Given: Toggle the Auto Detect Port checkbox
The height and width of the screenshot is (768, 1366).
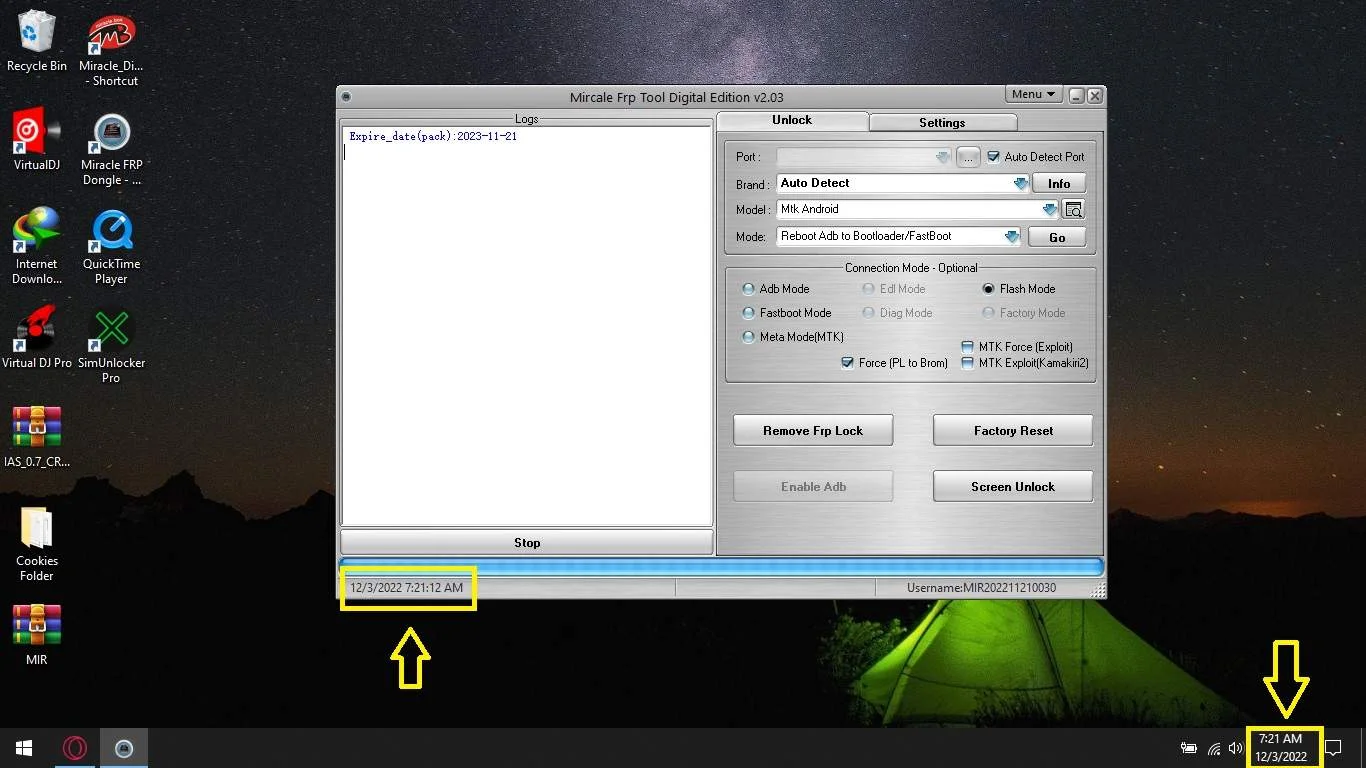Looking at the screenshot, I should 993,157.
